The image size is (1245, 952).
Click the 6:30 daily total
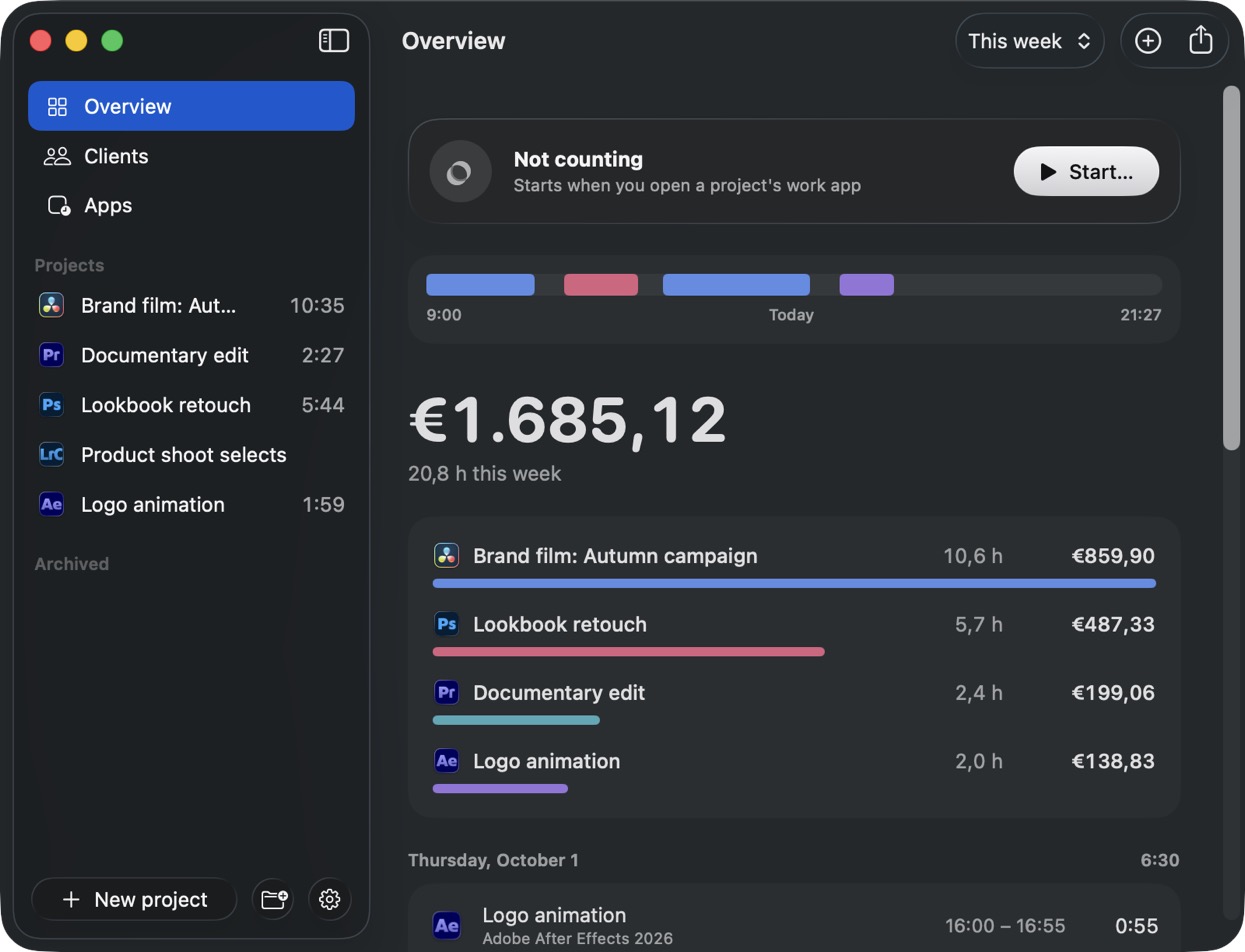coord(1159,860)
